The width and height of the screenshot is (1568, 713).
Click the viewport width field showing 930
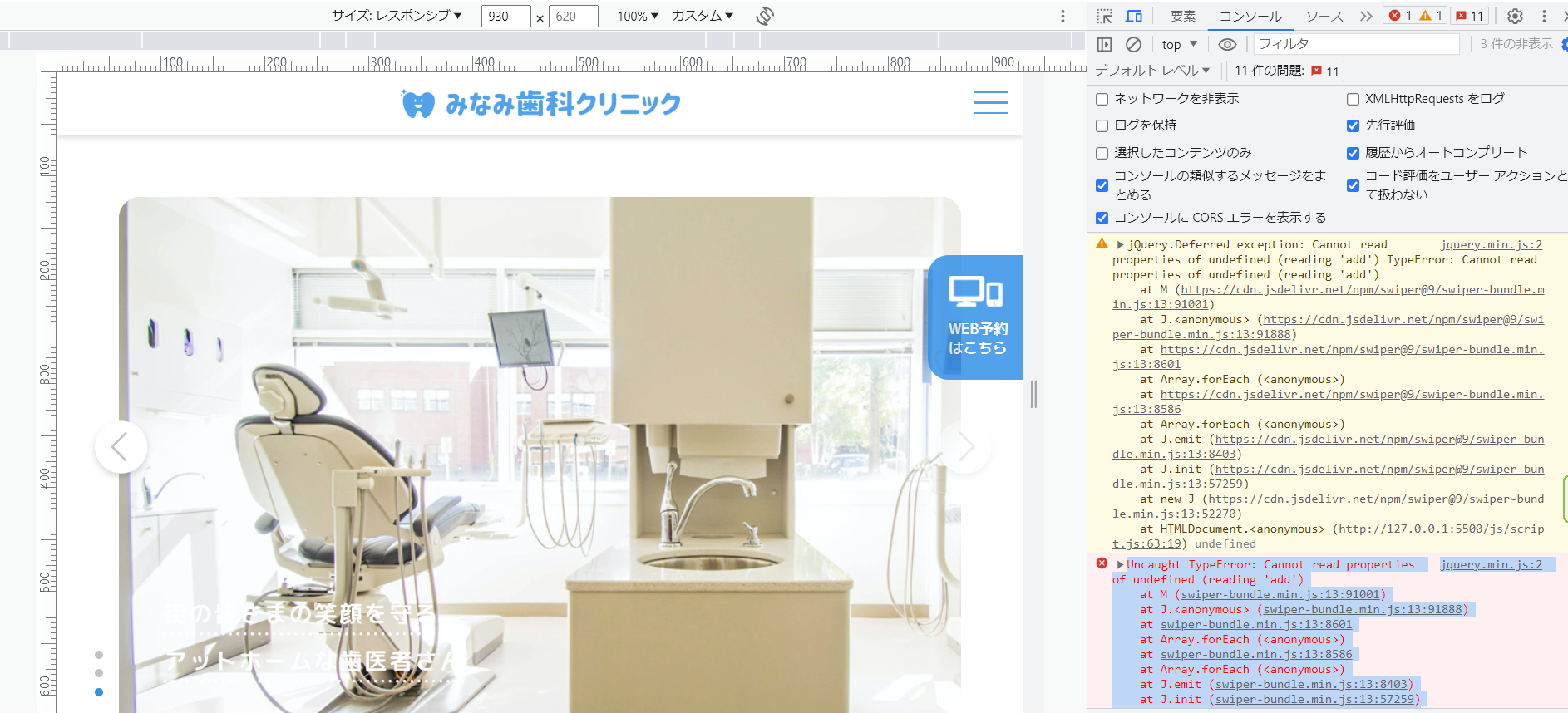(x=505, y=16)
